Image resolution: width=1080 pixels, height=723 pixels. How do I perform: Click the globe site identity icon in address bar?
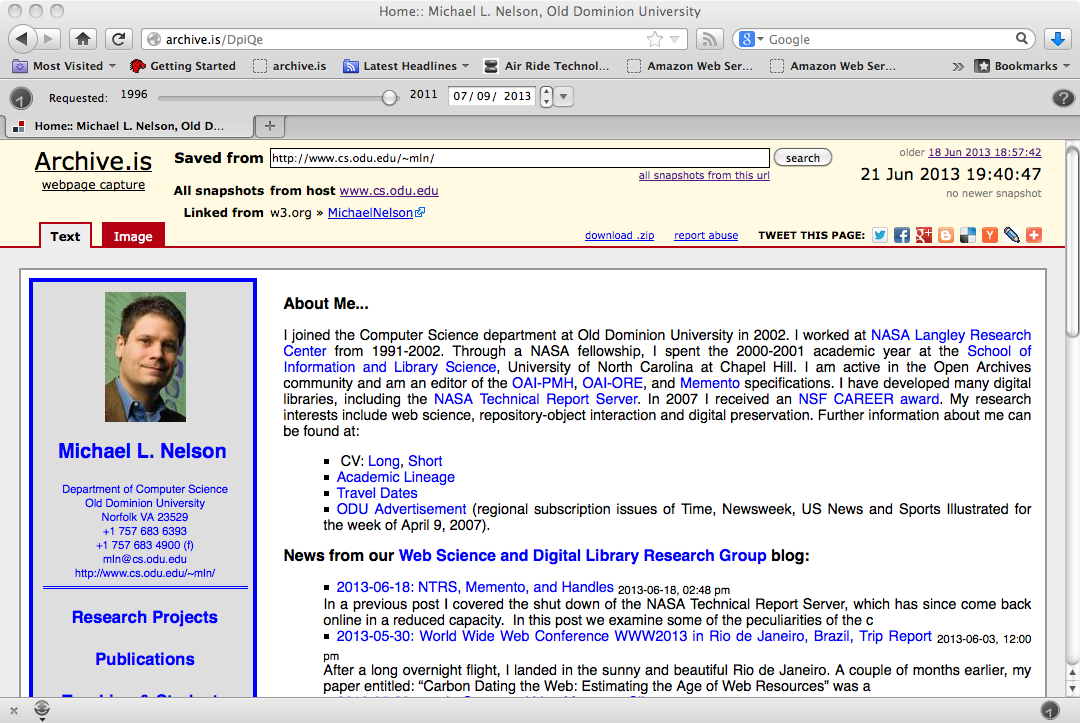(x=154, y=39)
